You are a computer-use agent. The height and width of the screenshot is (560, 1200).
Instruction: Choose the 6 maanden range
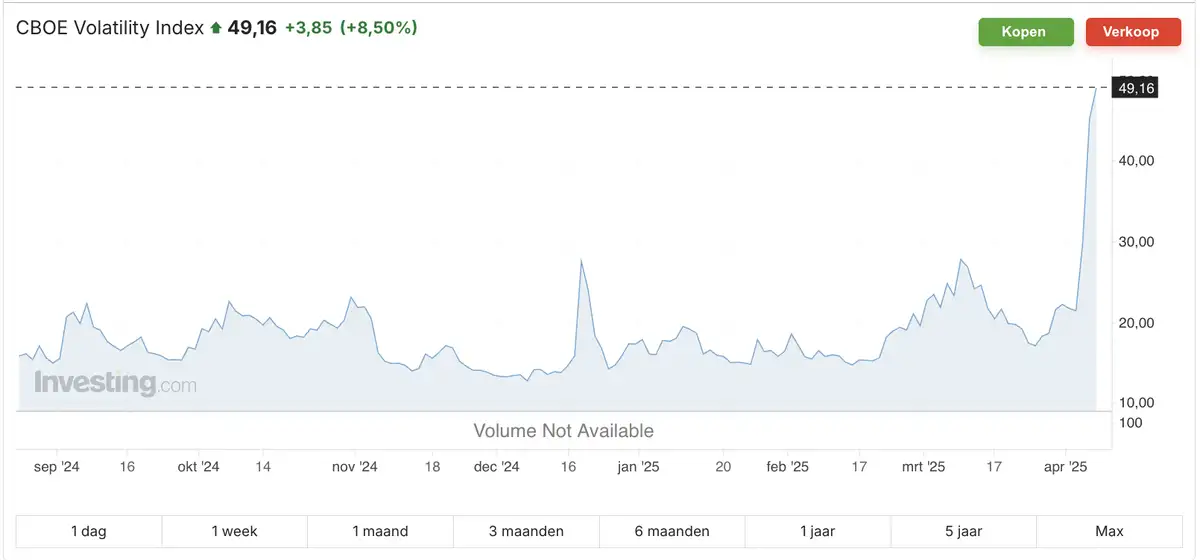tap(672, 531)
